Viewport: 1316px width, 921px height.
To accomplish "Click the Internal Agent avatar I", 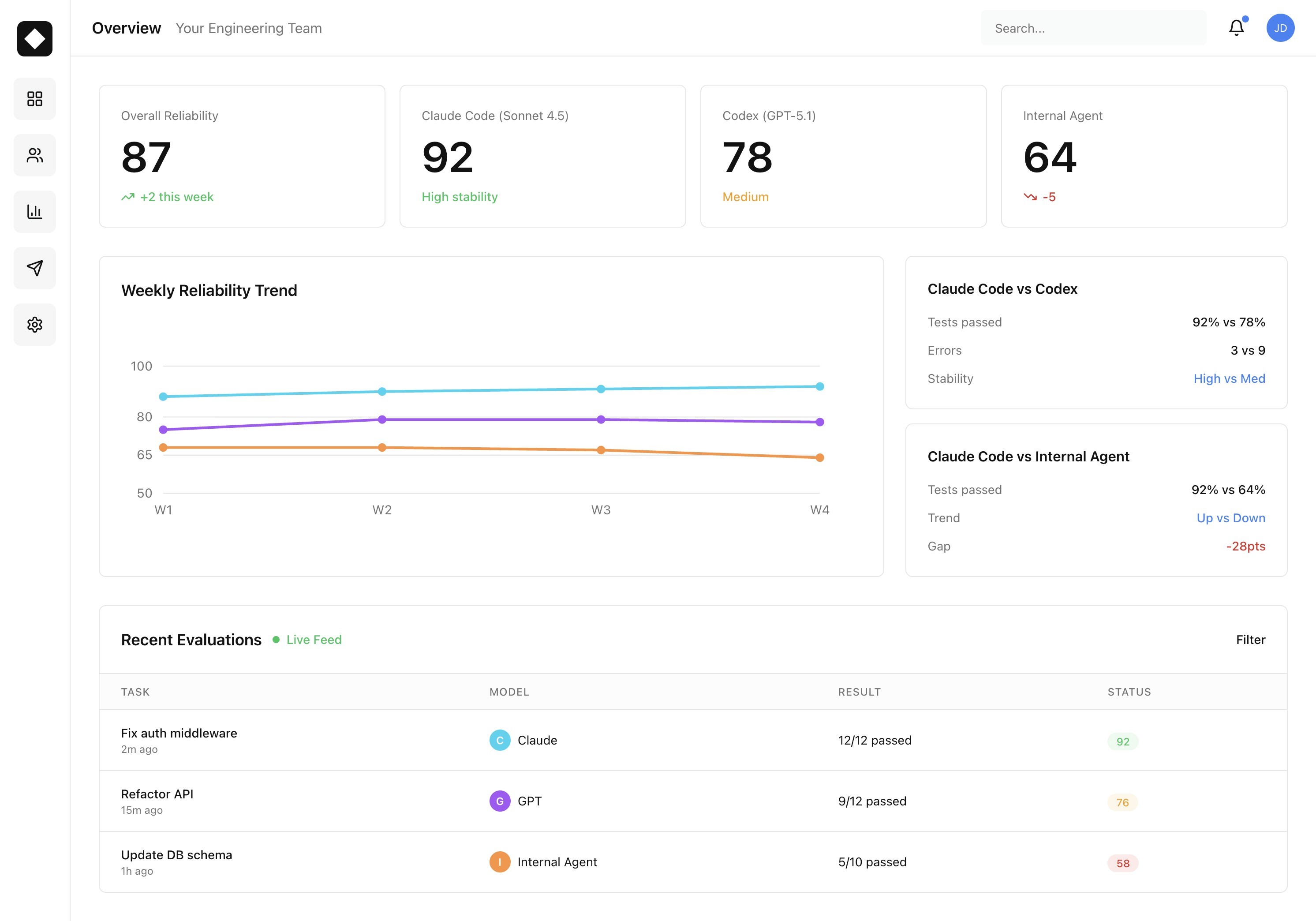I will (500, 862).
